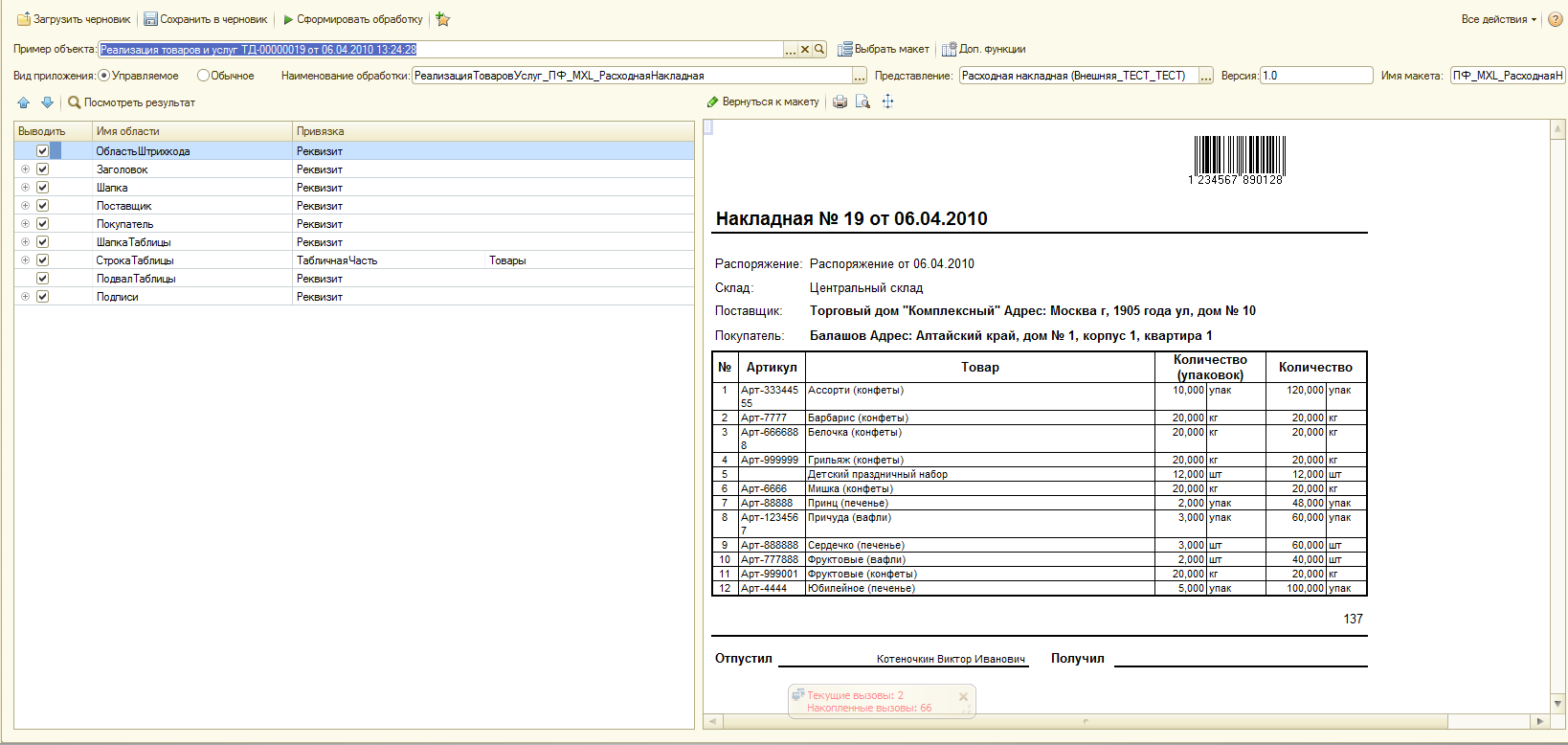The width and height of the screenshot is (1568, 745).
Task: Open print preview icon
Action: [862, 102]
